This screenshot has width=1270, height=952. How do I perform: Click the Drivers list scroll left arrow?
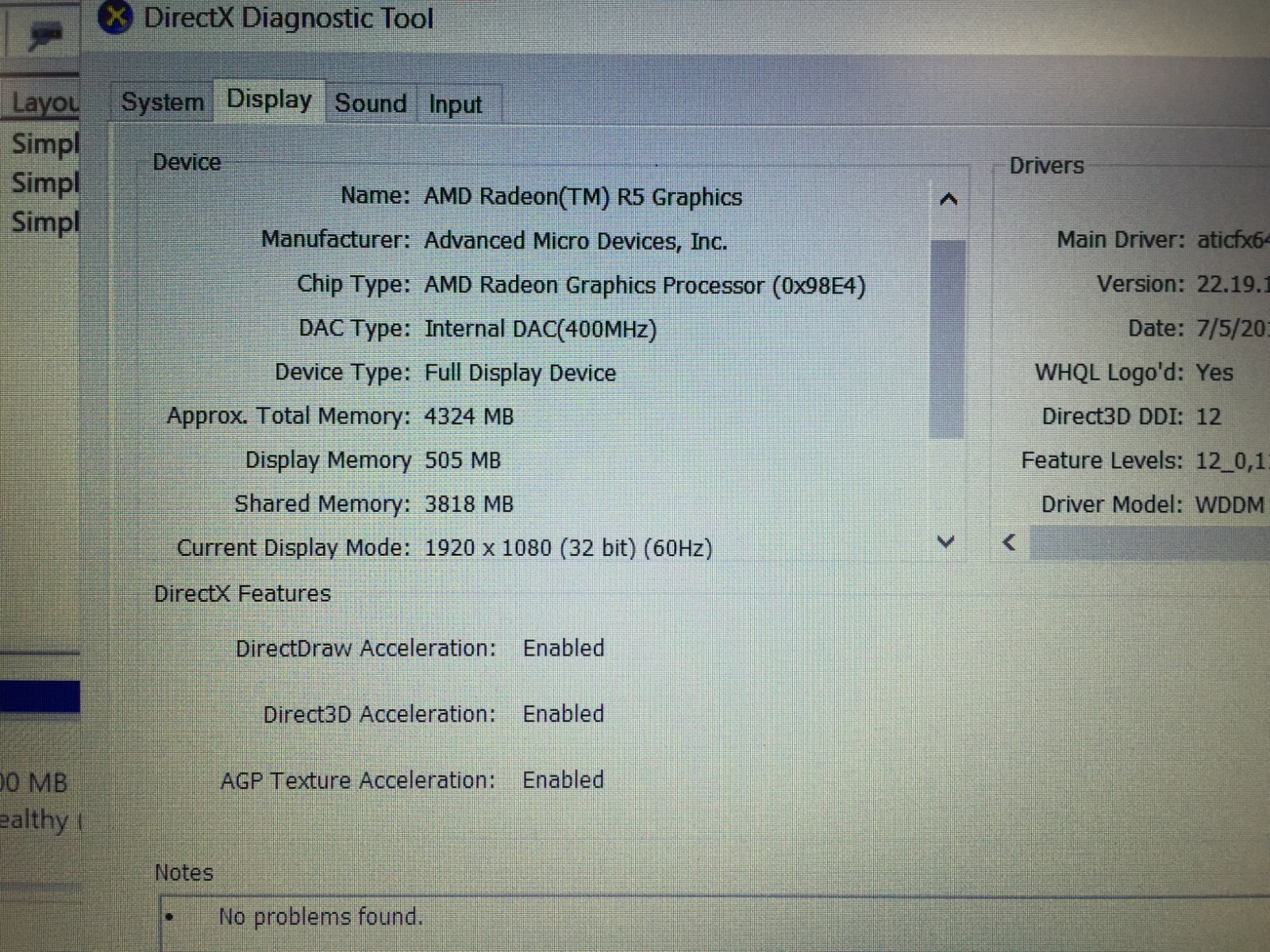1009,543
